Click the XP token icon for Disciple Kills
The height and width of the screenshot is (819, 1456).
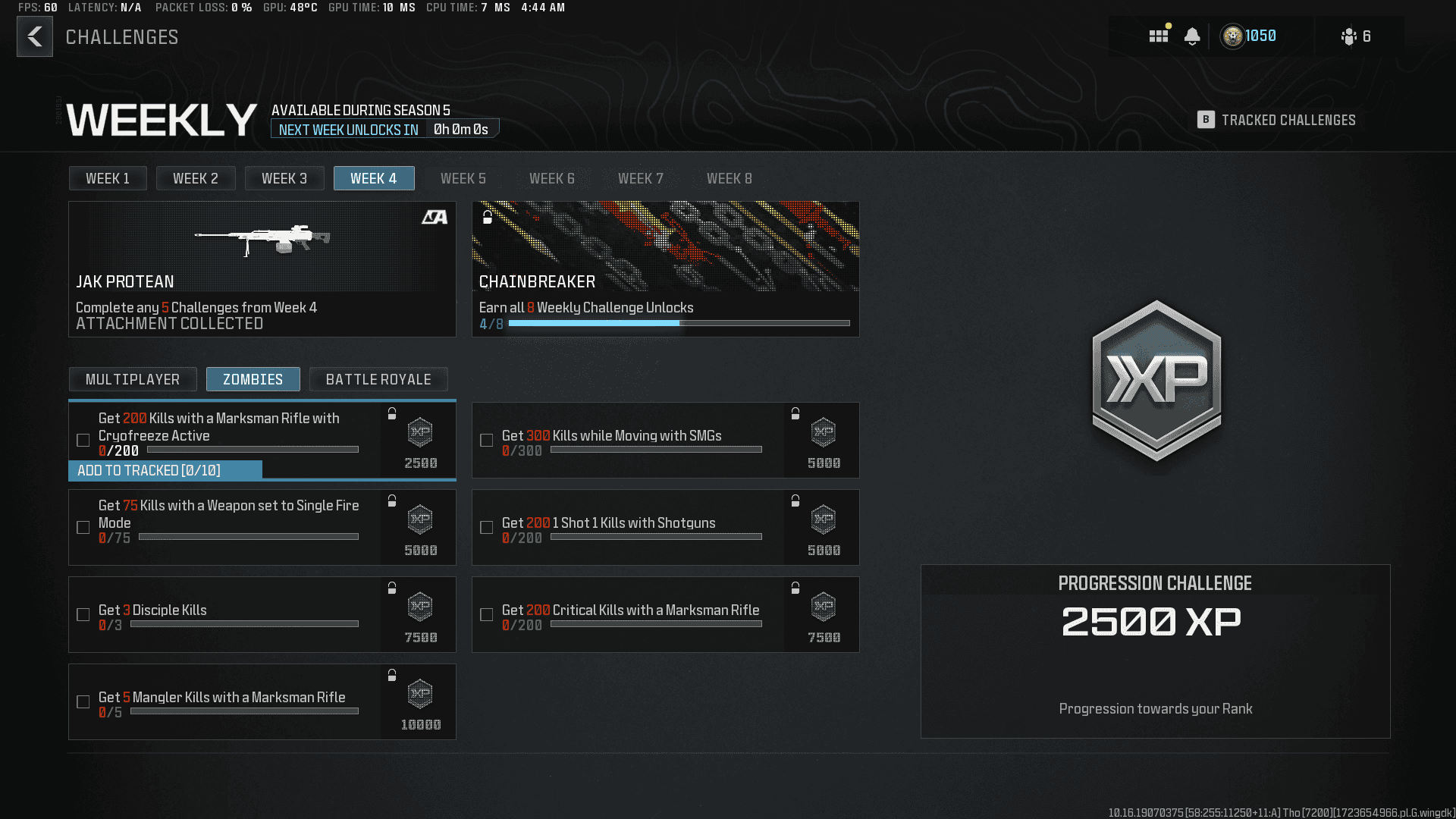pos(420,607)
